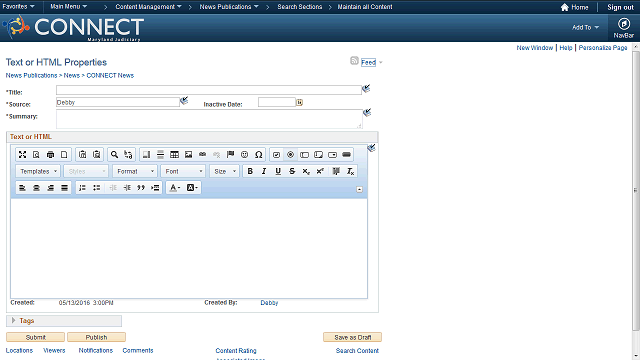Center align text
The width and height of the screenshot is (640, 360).
36,188
